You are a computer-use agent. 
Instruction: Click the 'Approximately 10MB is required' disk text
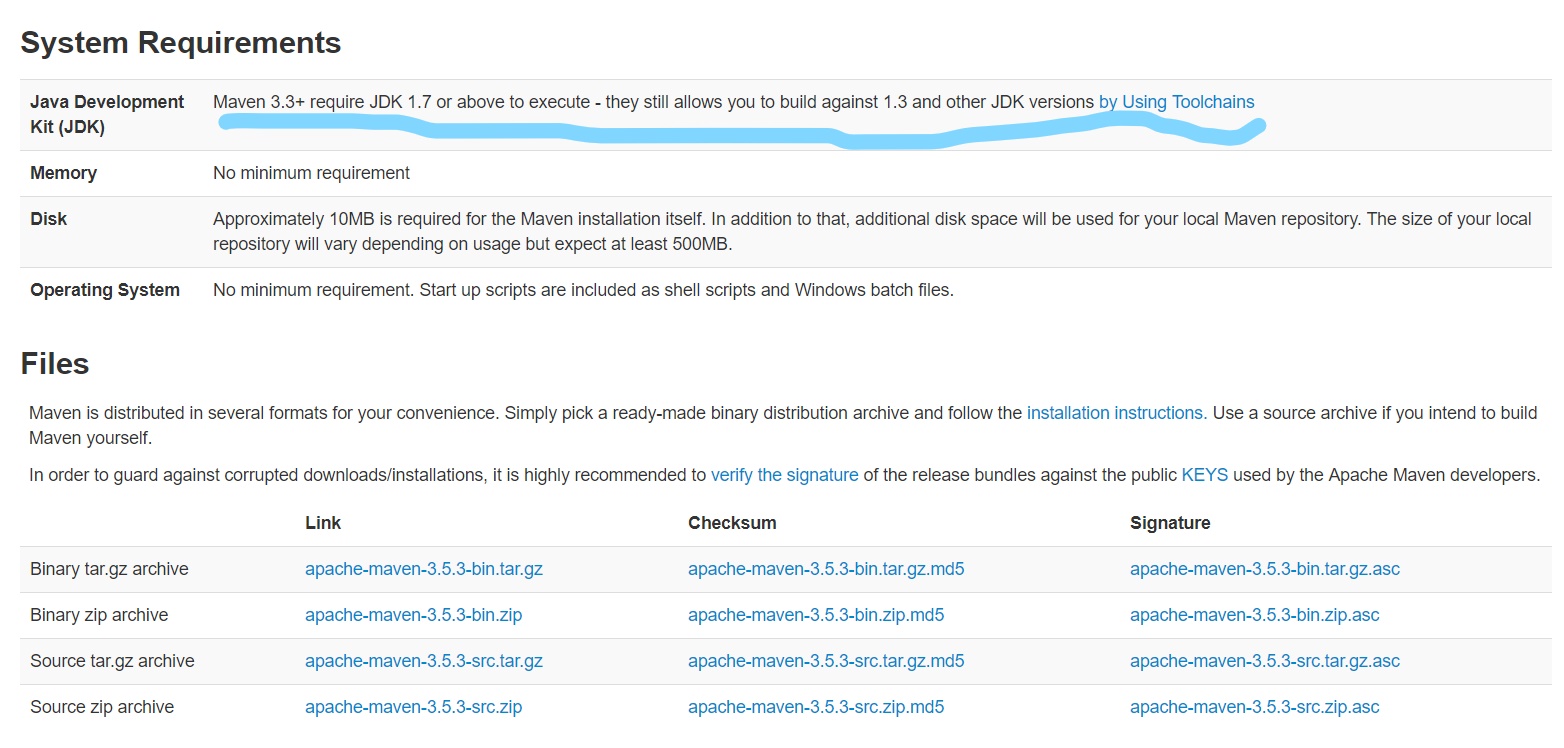(x=872, y=232)
